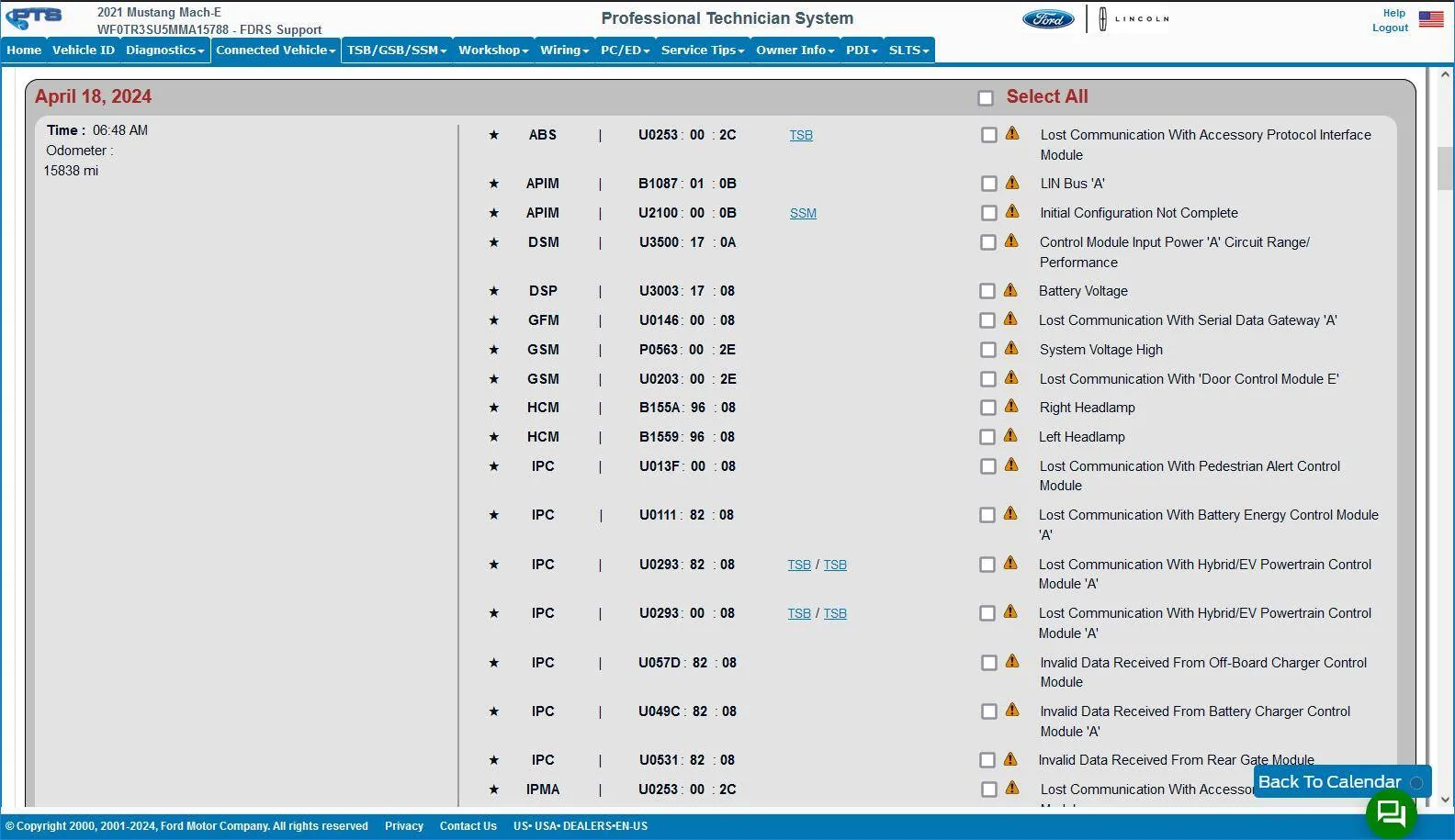Click star icon for DSM U3500 row
This screenshot has height=840, width=1455.
coord(494,242)
